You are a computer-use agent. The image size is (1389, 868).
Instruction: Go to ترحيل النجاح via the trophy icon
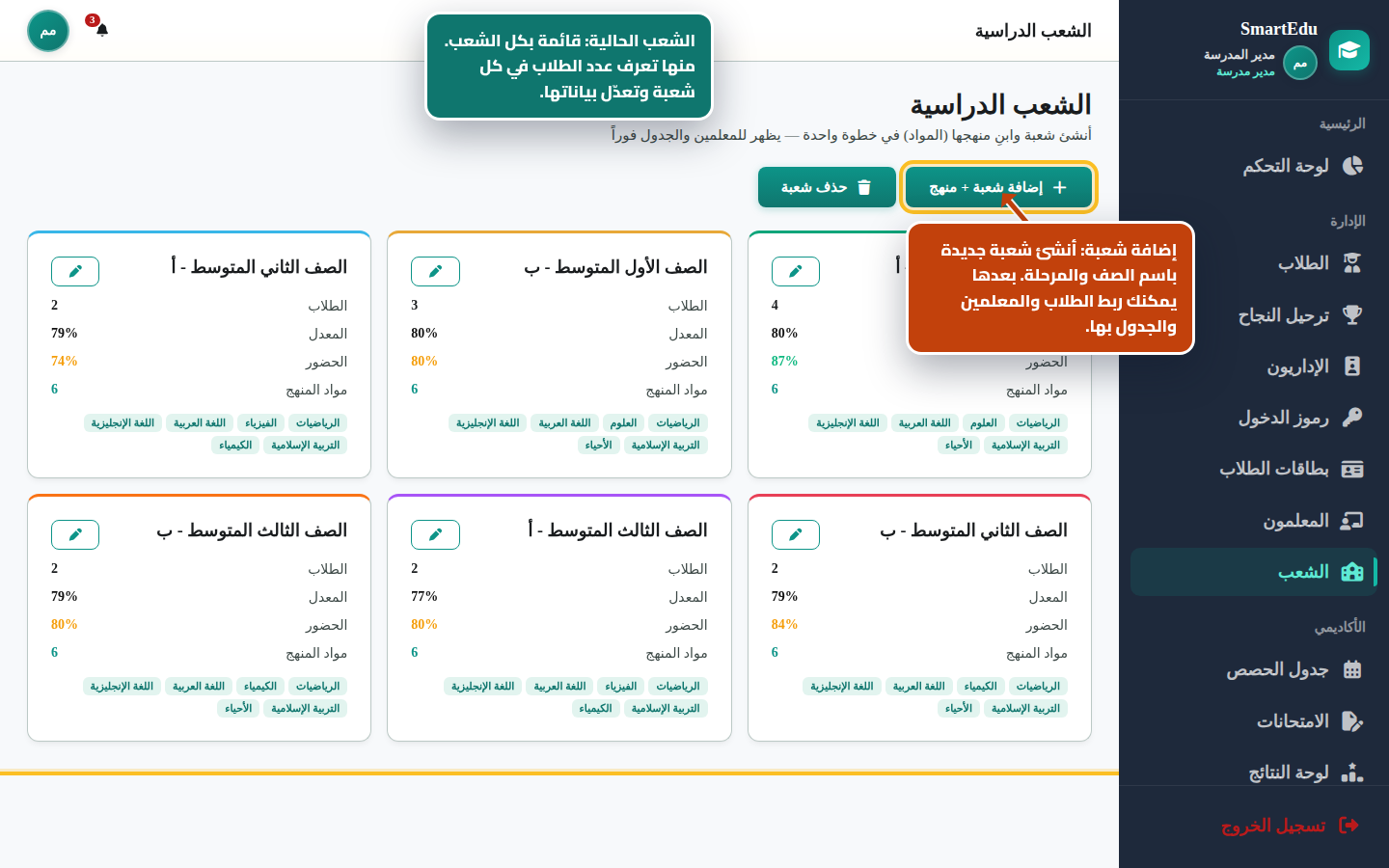pos(1352,315)
